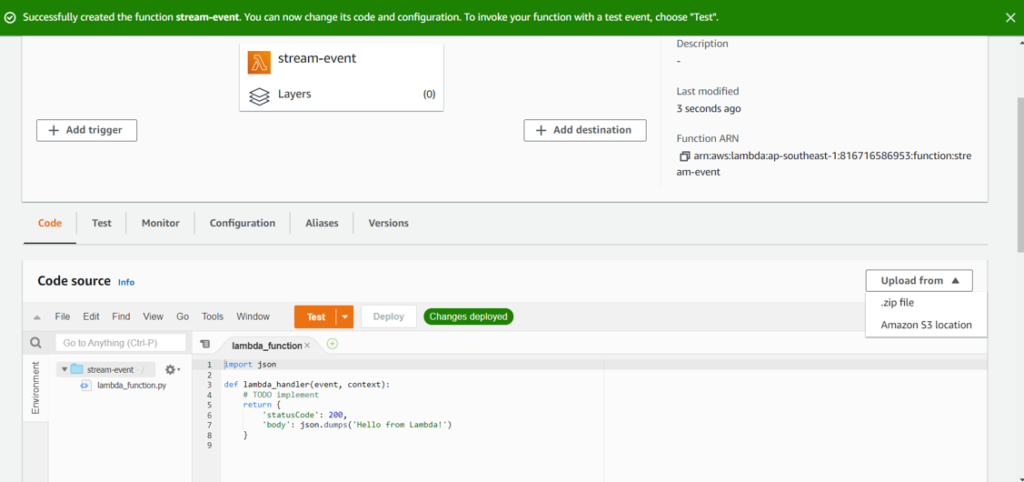Switch to the Test tab

tap(101, 223)
